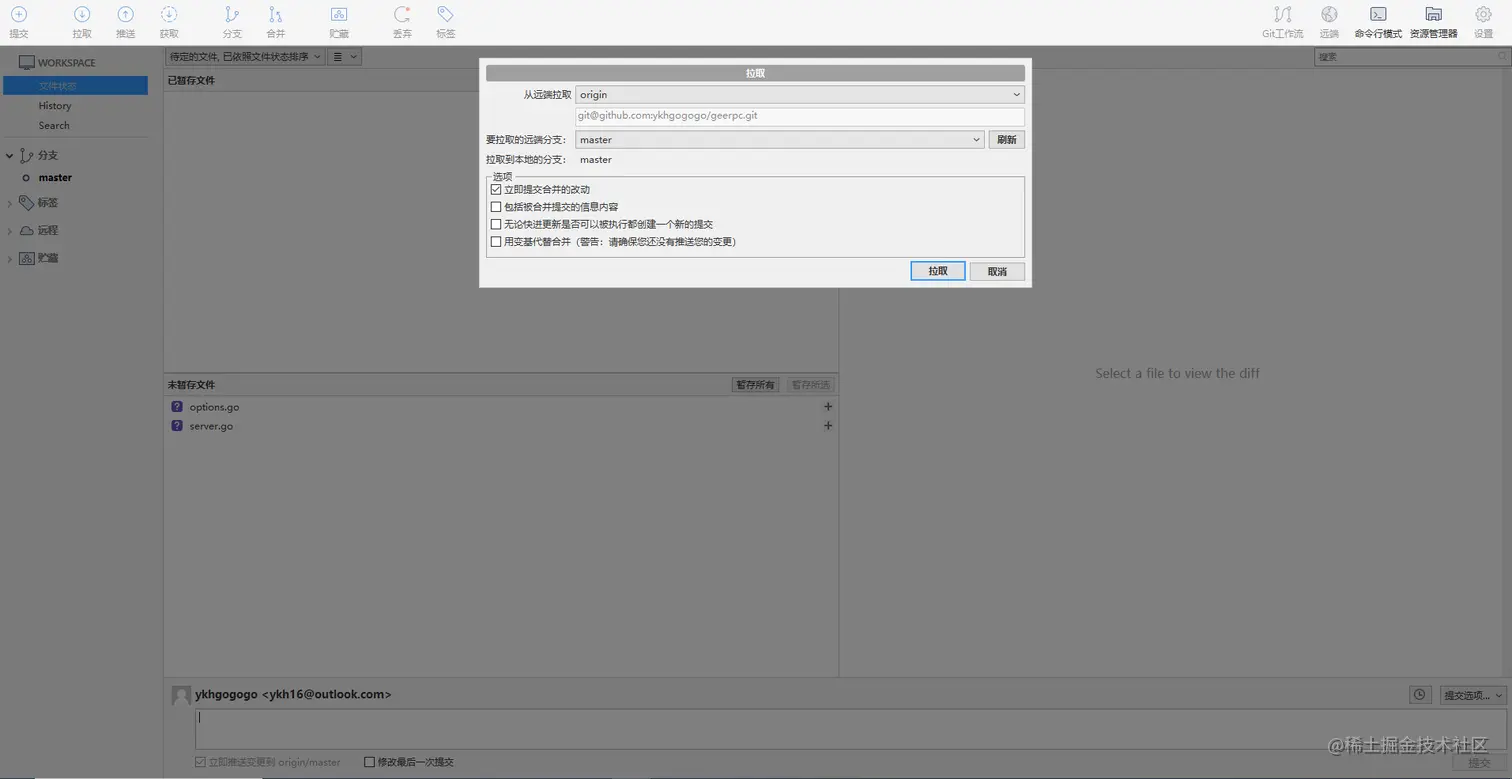Select History in the sidebar
Image resolution: width=1512 pixels, height=779 pixels.
(55, 106)
